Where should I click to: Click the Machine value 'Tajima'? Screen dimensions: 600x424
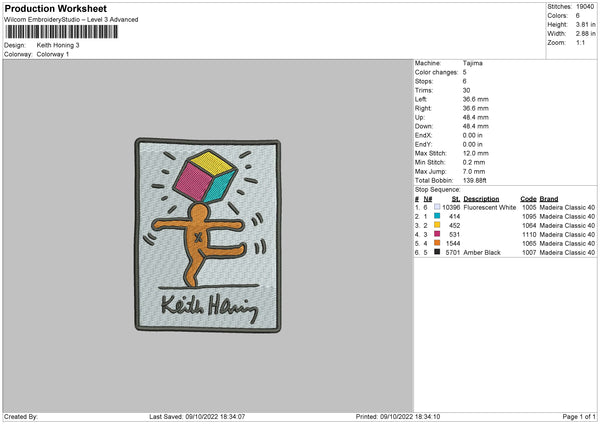click(473, 63)
